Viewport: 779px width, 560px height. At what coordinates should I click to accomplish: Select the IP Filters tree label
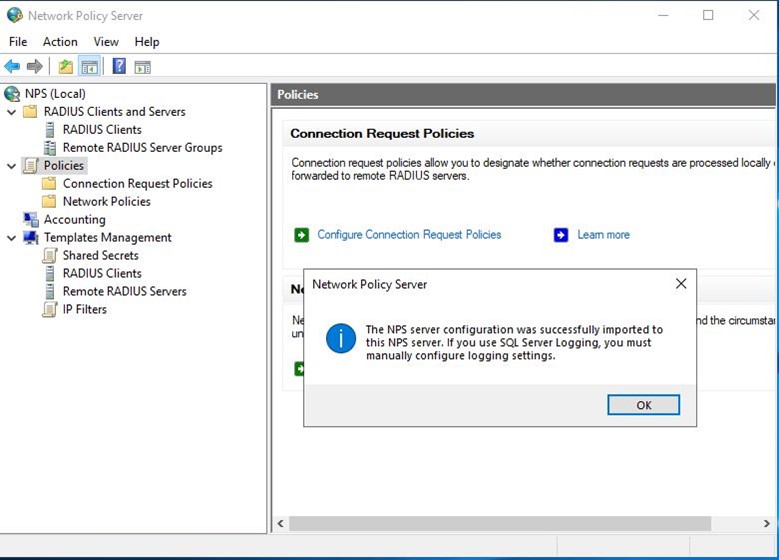pos(84,309)
